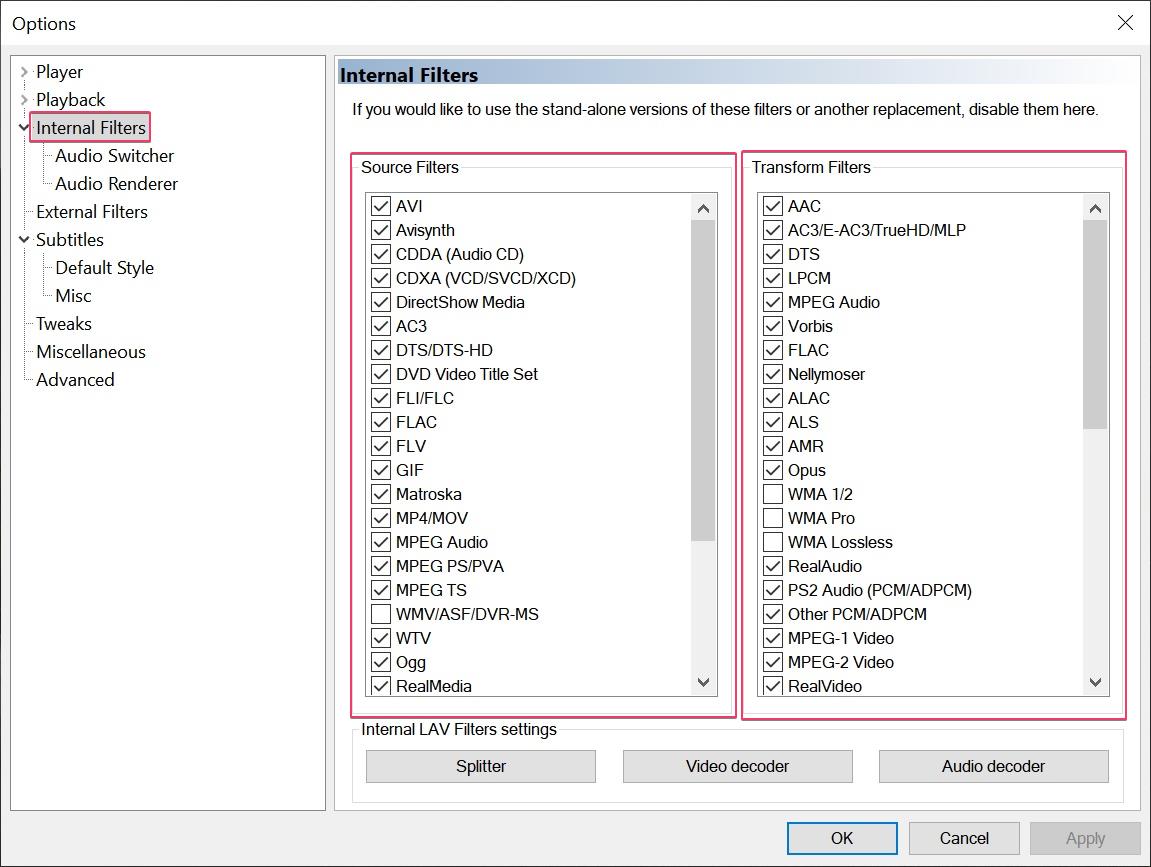Click Source Filters scroll down arrow
Screen dimensions: 1151x867
pos(703,682)
